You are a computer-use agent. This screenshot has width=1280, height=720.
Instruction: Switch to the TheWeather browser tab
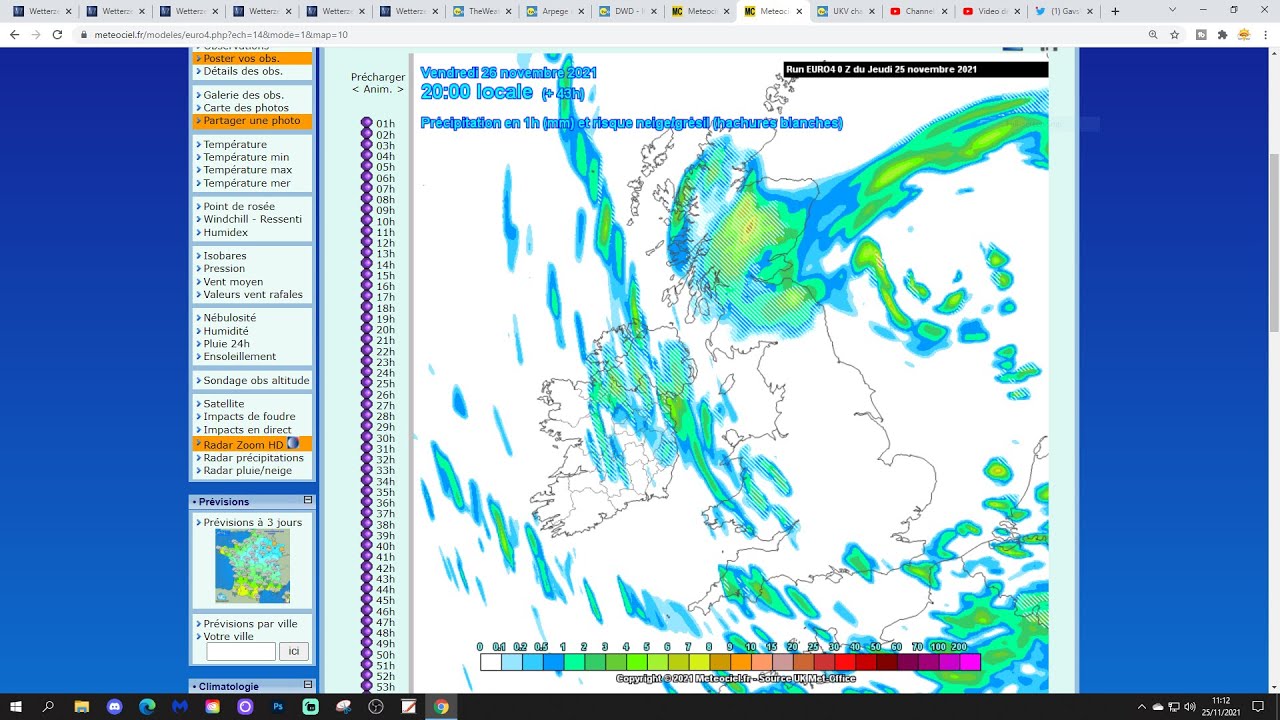click(482, 11)
